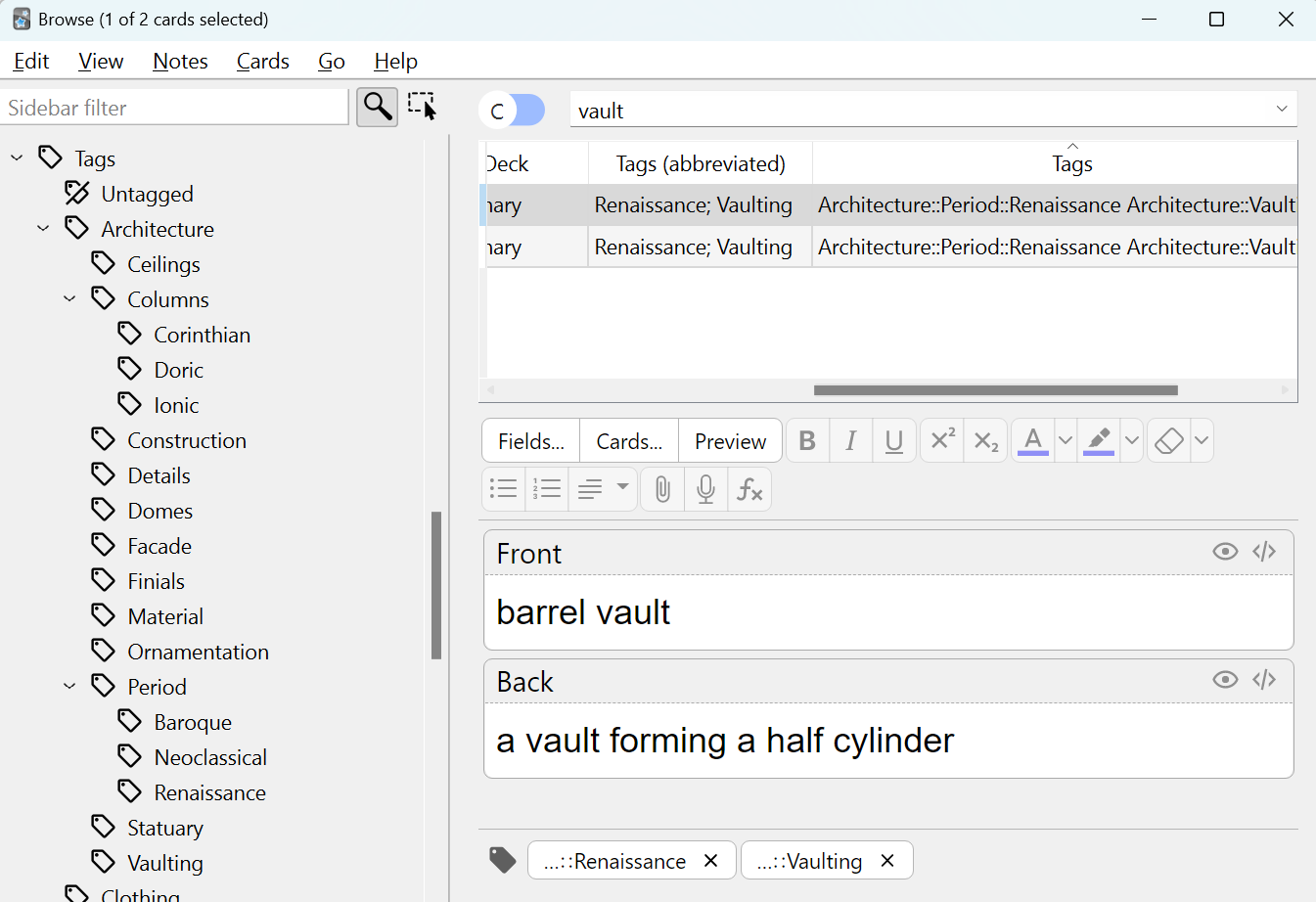Collapse the Columns tag group

pos(69,299)
